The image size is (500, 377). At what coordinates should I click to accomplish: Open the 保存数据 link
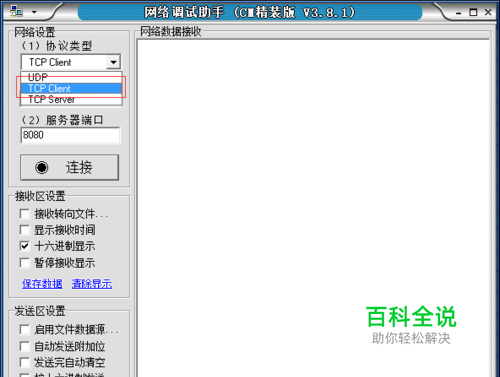click(x=42, y=284)
